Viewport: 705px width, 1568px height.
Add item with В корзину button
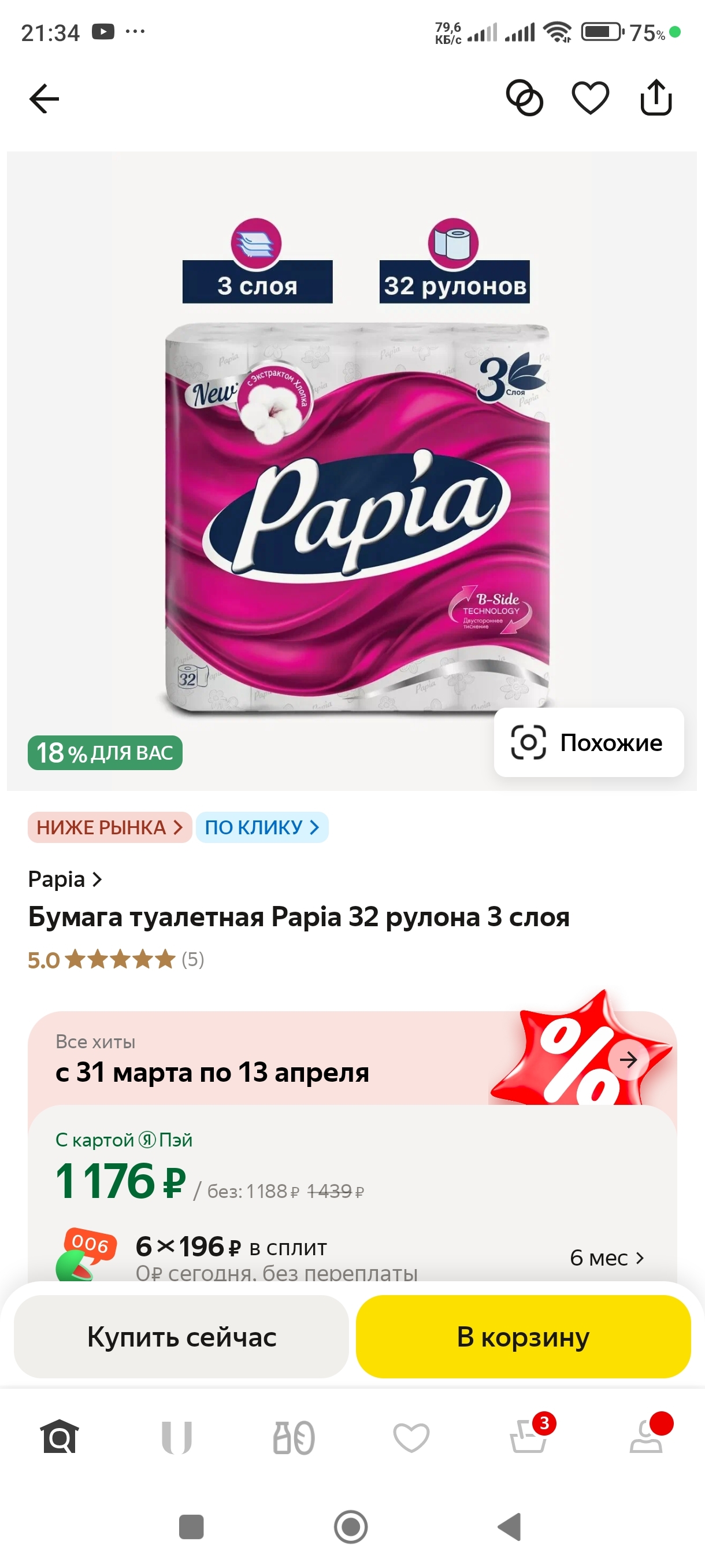523,1337
